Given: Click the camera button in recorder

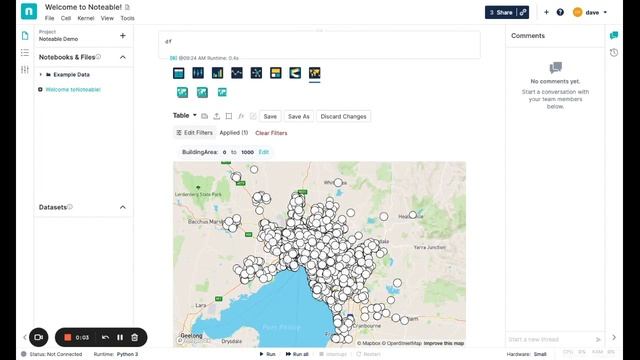Looking at the screenshot, I should tap(39, 338).
